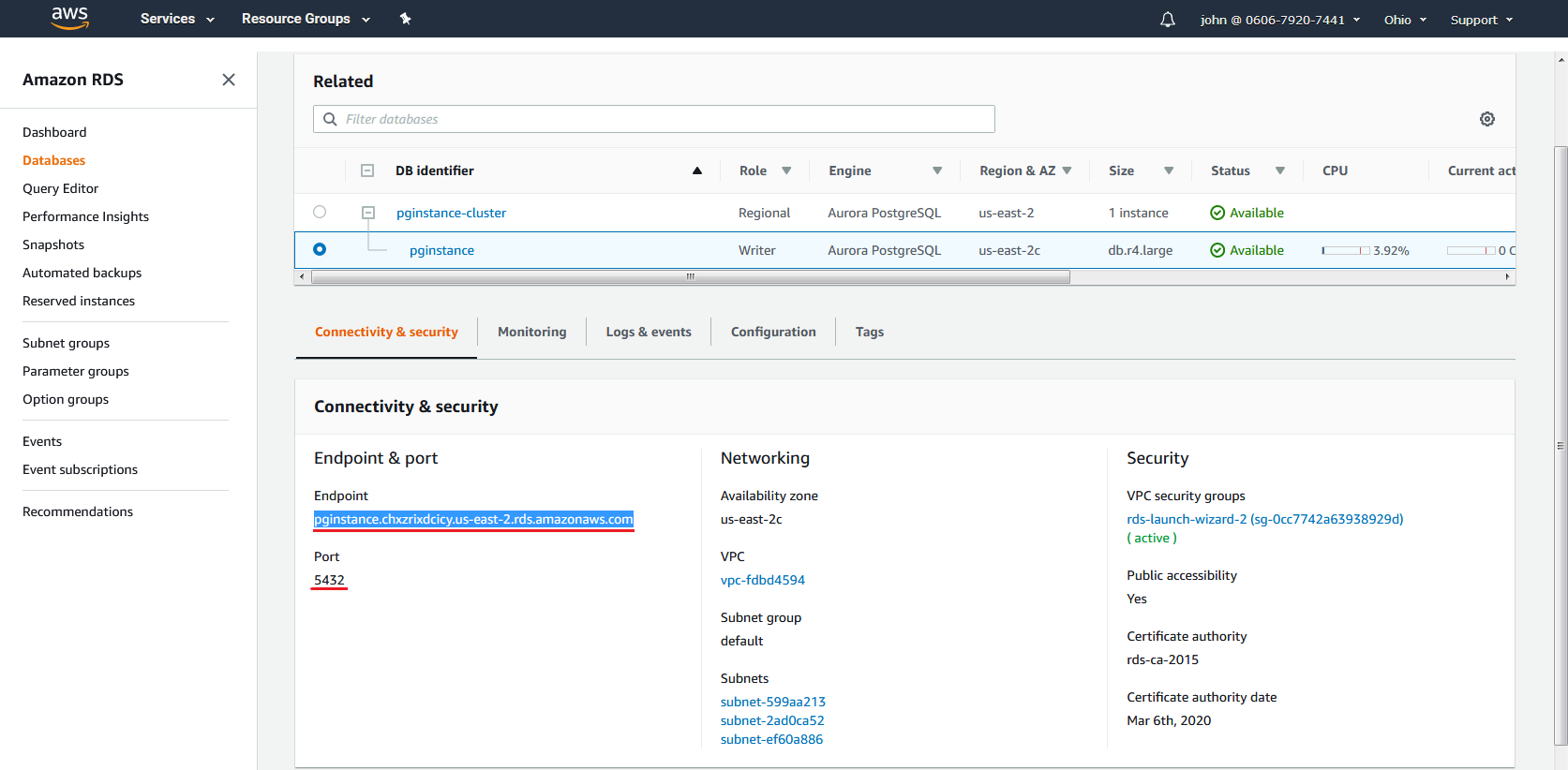
Task: Click the Filter databases input field
Action: pyautogui.click(x=654, y=119)
